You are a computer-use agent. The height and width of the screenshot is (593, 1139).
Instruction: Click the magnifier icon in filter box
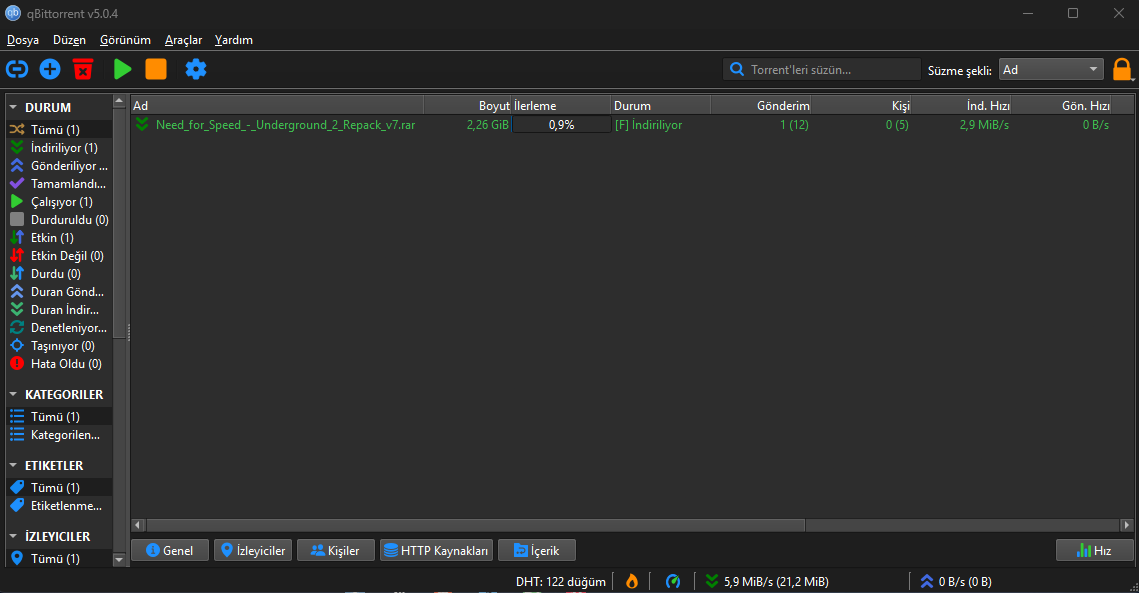point(737,69)
